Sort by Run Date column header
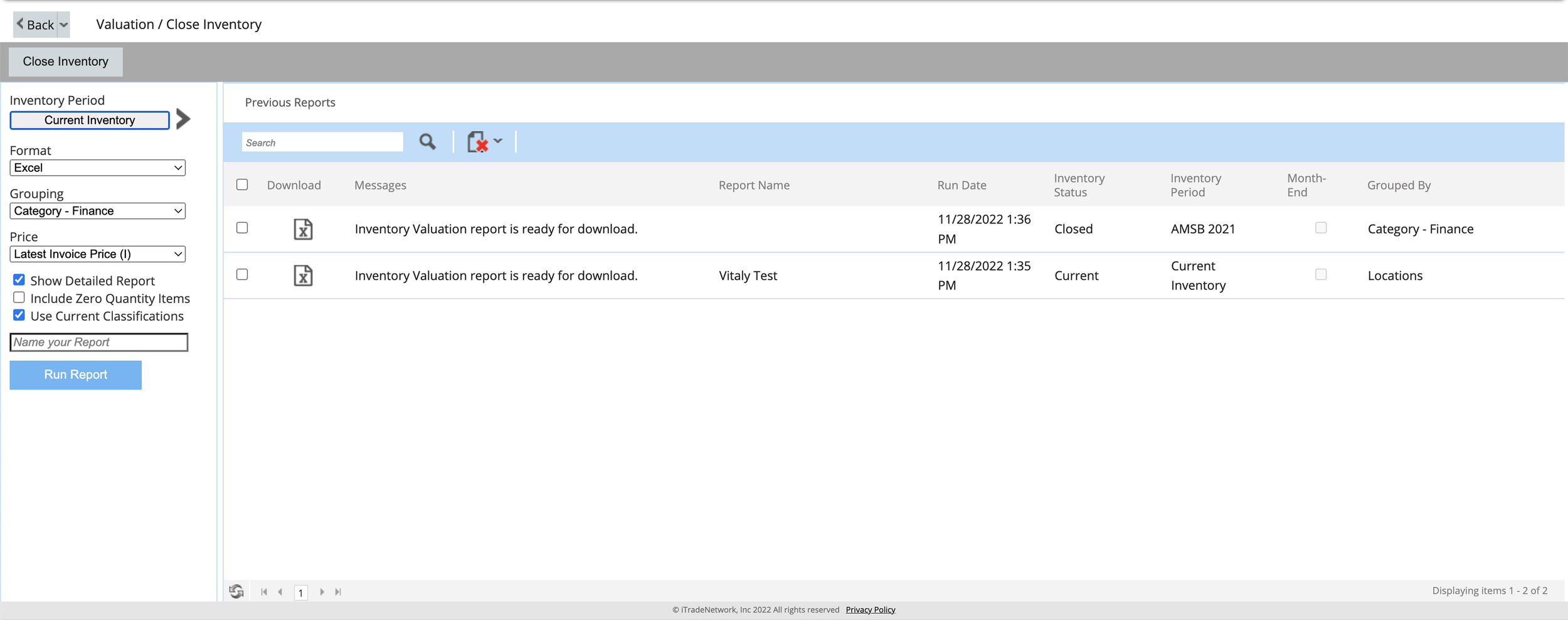The image size is (1568, 620). tap(961, 185)
